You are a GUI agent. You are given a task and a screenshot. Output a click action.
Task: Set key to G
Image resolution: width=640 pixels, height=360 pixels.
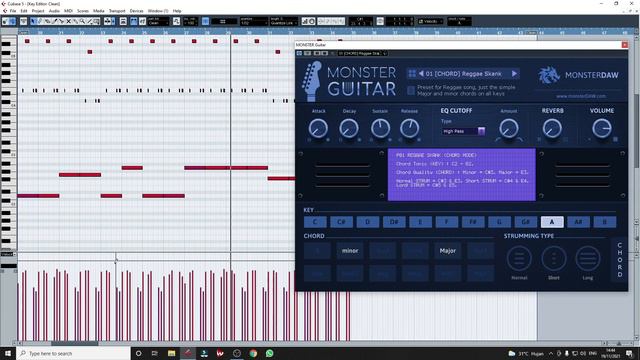(499, 222)
